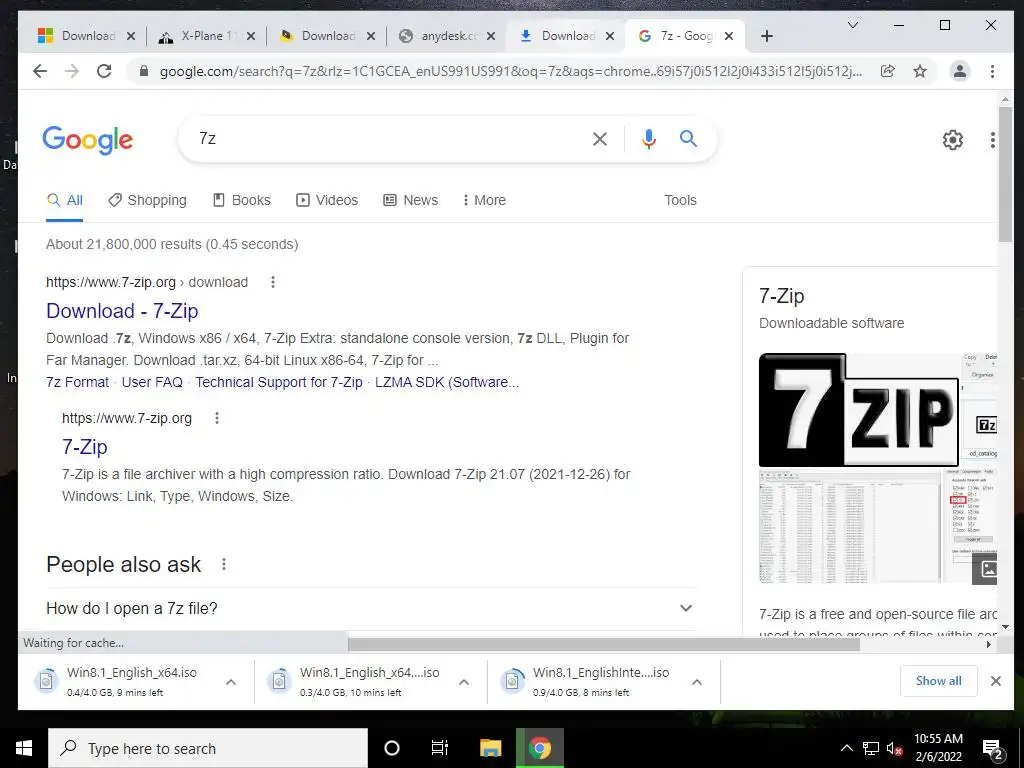Click the voice search microphone icon
Viewport: 1024px width, 768px height.
coord(648,138)
